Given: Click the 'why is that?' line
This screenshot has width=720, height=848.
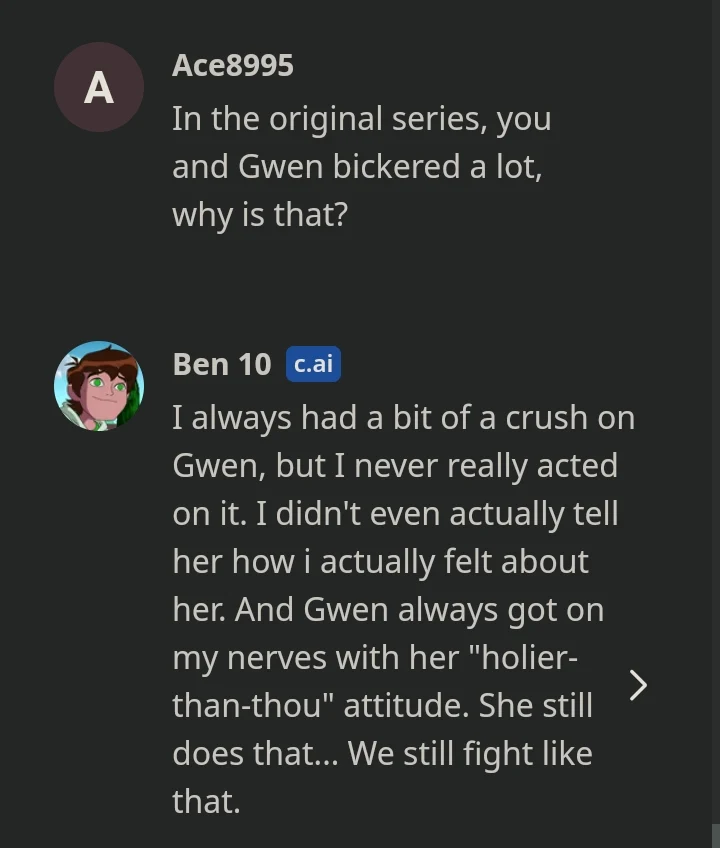Looking at the screenshot, I should click(259, 214).
